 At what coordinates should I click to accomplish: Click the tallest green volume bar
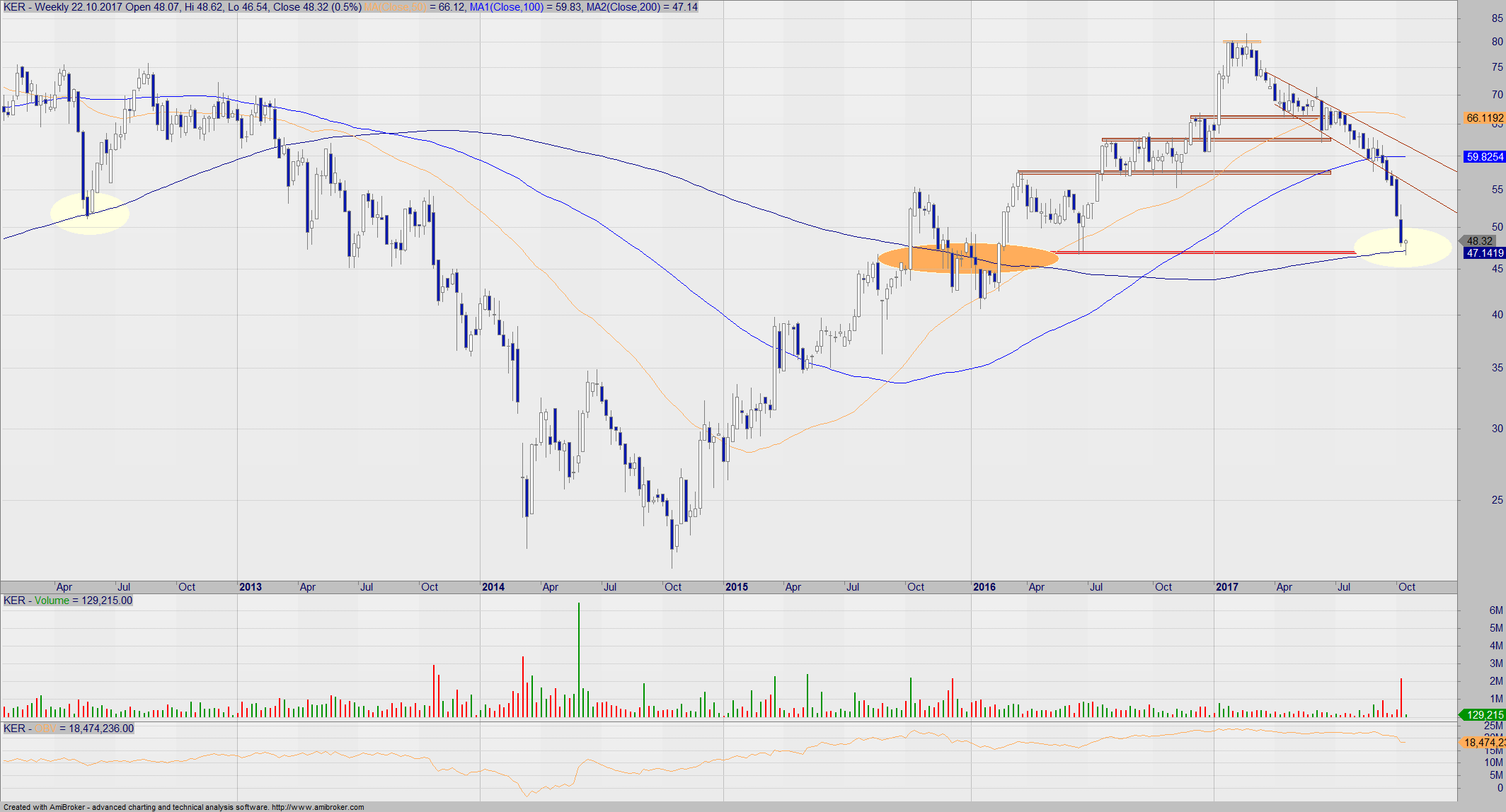[578, 658]
